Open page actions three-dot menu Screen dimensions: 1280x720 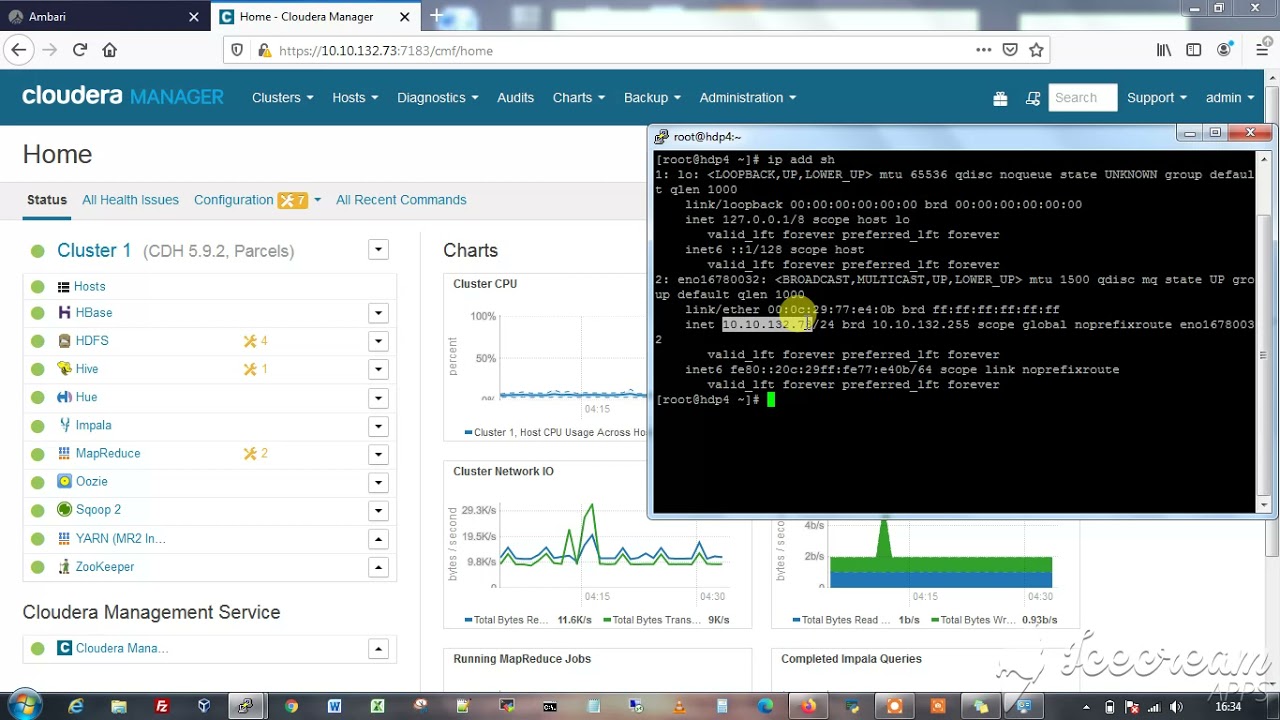(x=984, y=50)
